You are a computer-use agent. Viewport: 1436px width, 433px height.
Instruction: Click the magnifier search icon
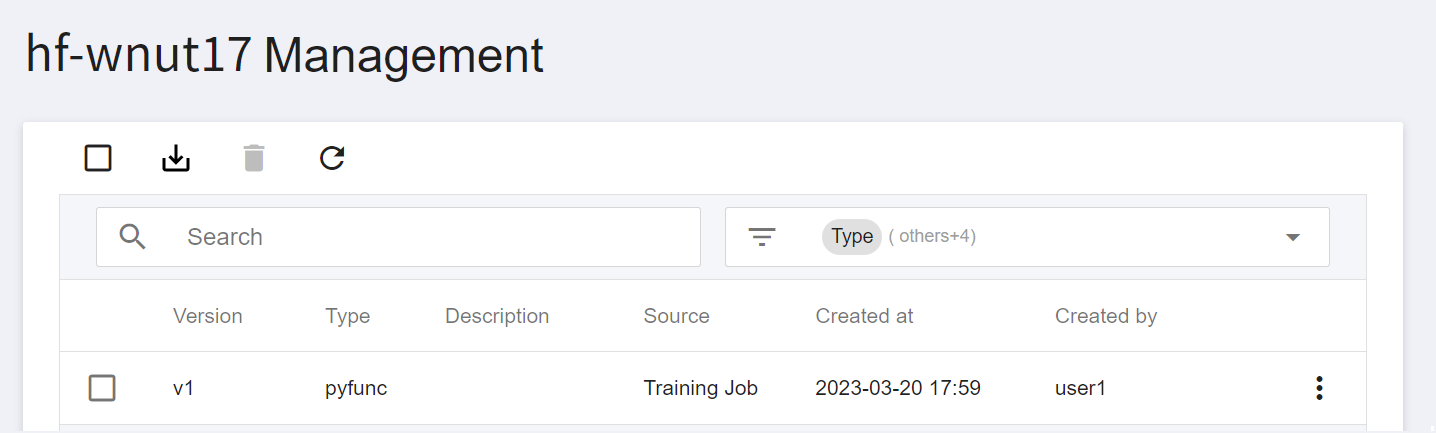tap(133, 237)
